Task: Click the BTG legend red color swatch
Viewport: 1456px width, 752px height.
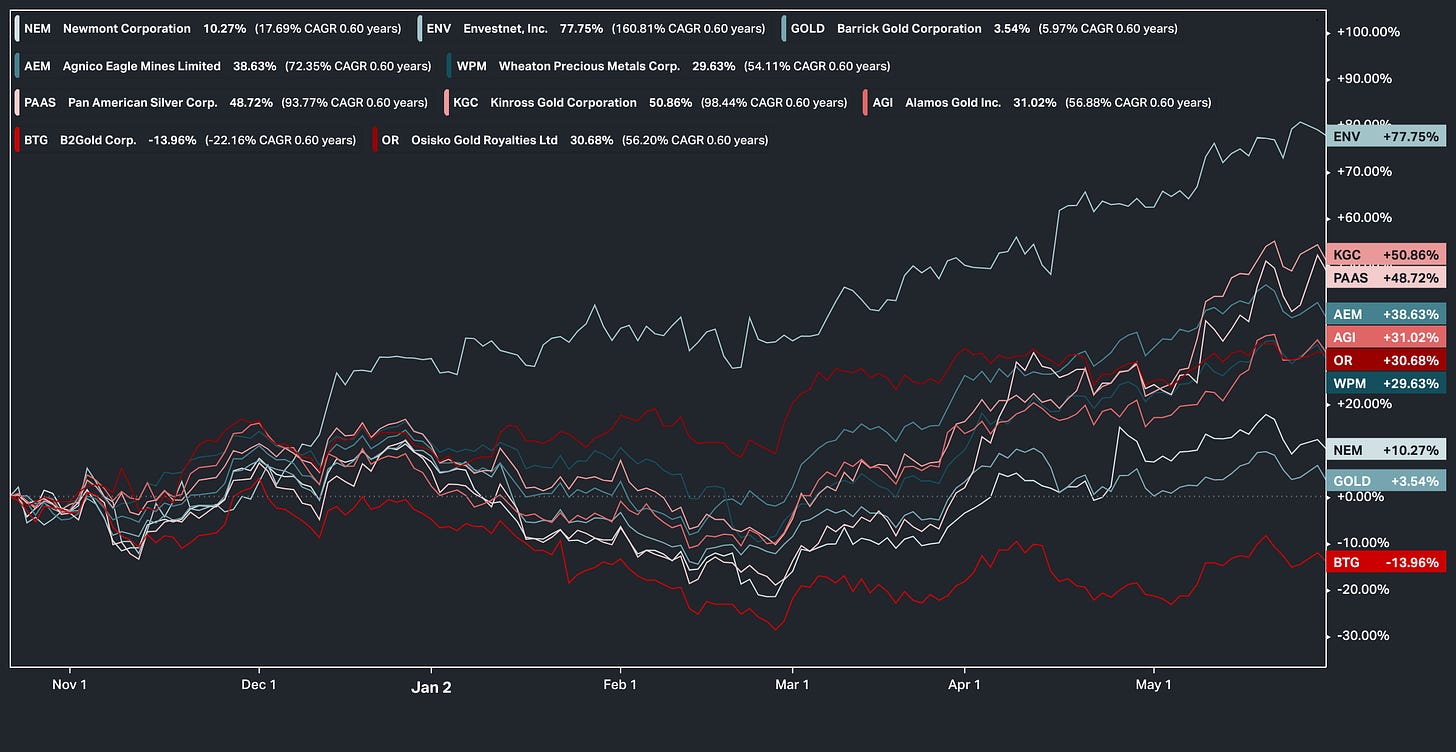Action: pyautogui.click(x=17, y=140)
